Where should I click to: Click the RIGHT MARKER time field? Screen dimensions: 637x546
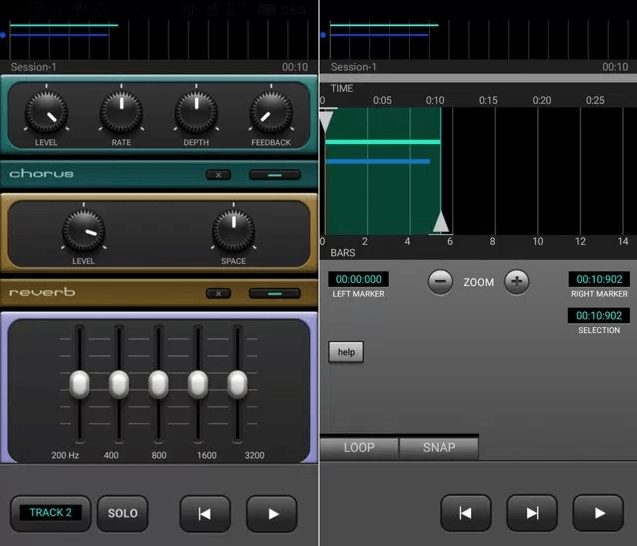(x=599, y=279)
